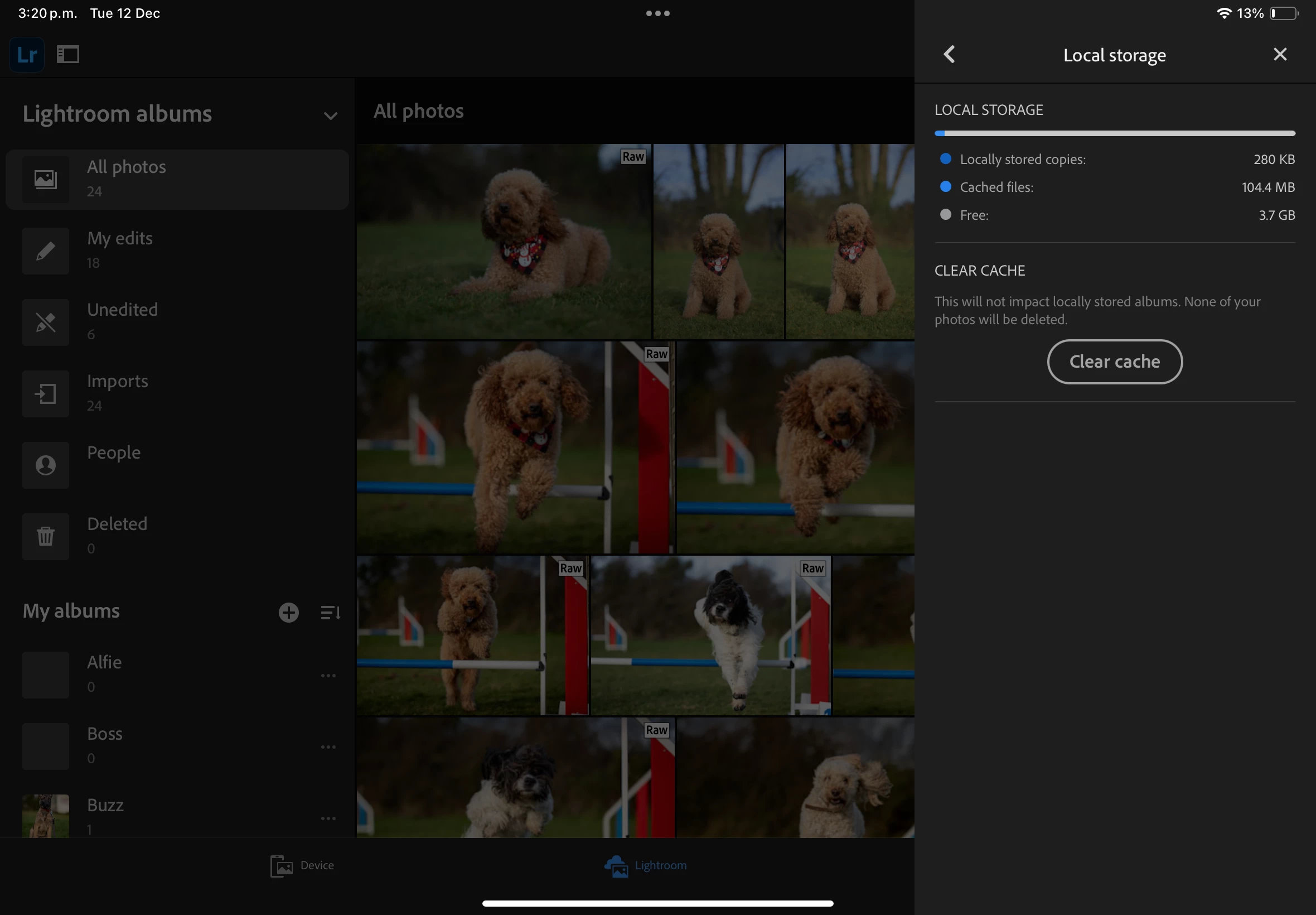Image resolution: width=1316 pixels, height=915 pixels.
Task: Toggle the sidebar panel icon
Action: click(x=67, y=55)
